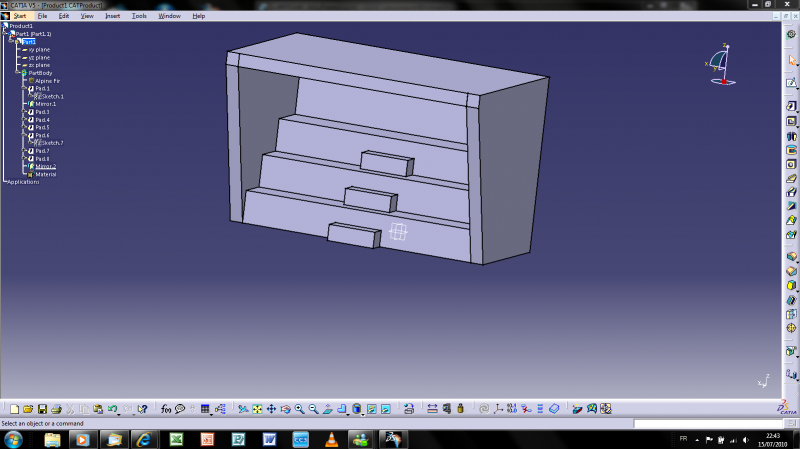Click the Fit All In view icon
800x449 pixels.
point(257,409)
